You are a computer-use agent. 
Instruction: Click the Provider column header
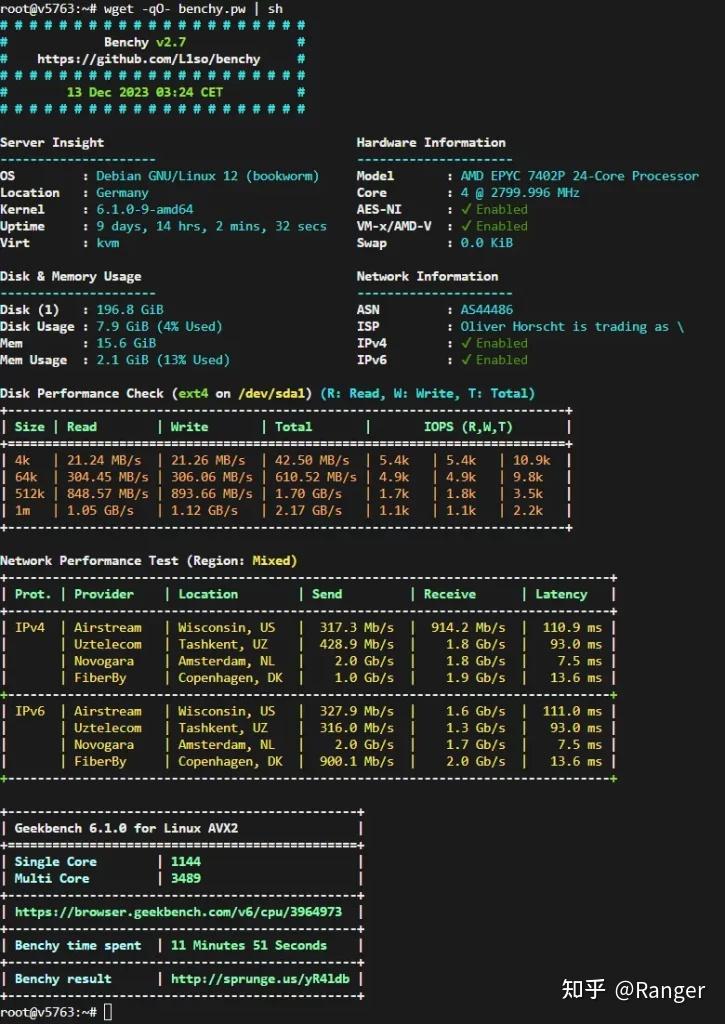coord(104,594)
